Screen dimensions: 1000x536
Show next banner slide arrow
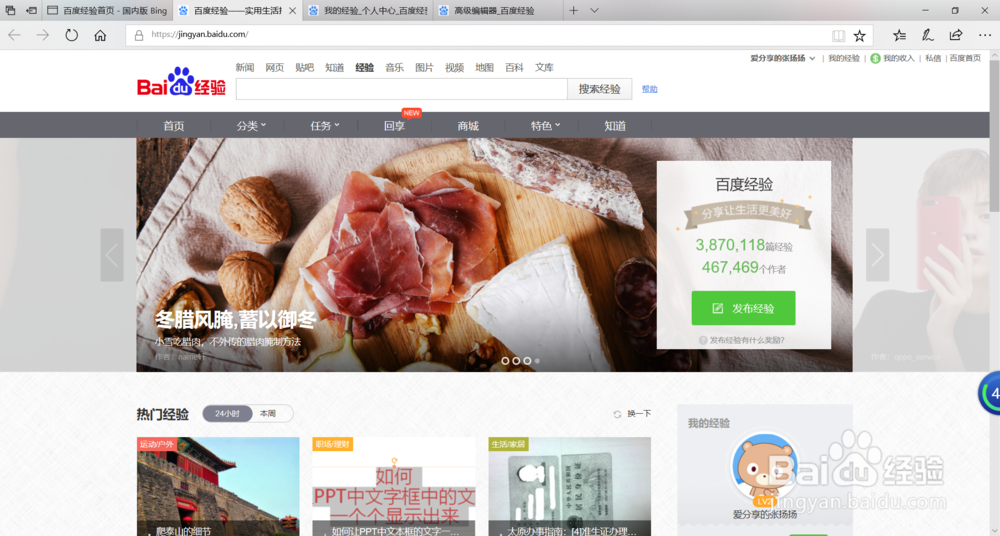pos(878,255)
